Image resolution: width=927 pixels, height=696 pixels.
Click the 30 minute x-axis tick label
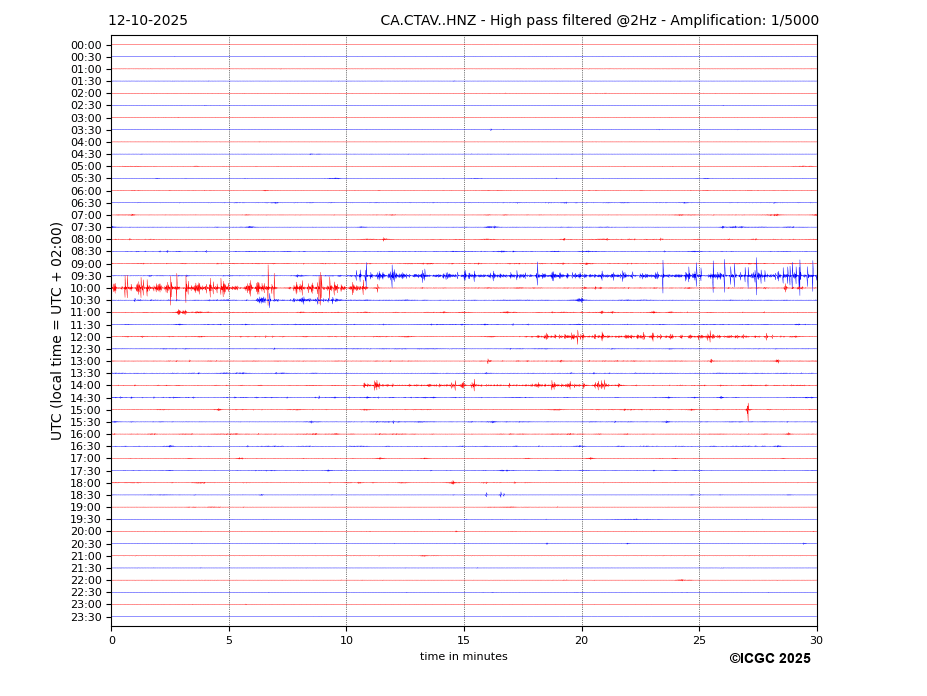(x=816, y=640)
